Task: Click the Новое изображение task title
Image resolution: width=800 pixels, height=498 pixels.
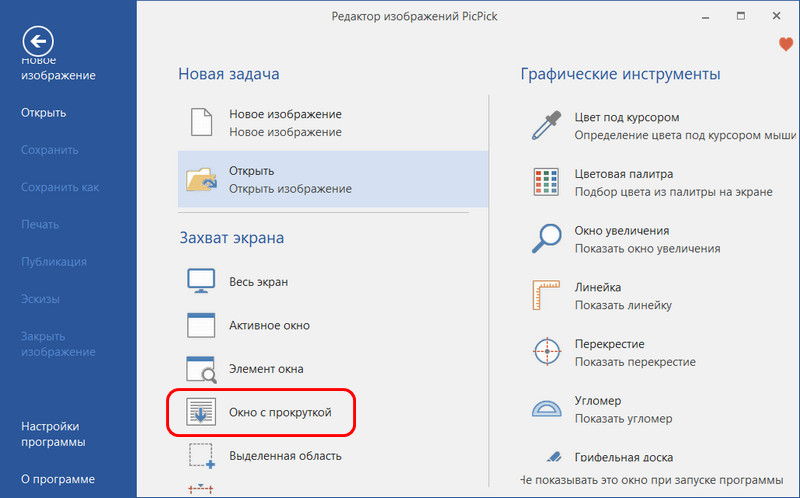Action: (x=285, y=114)
